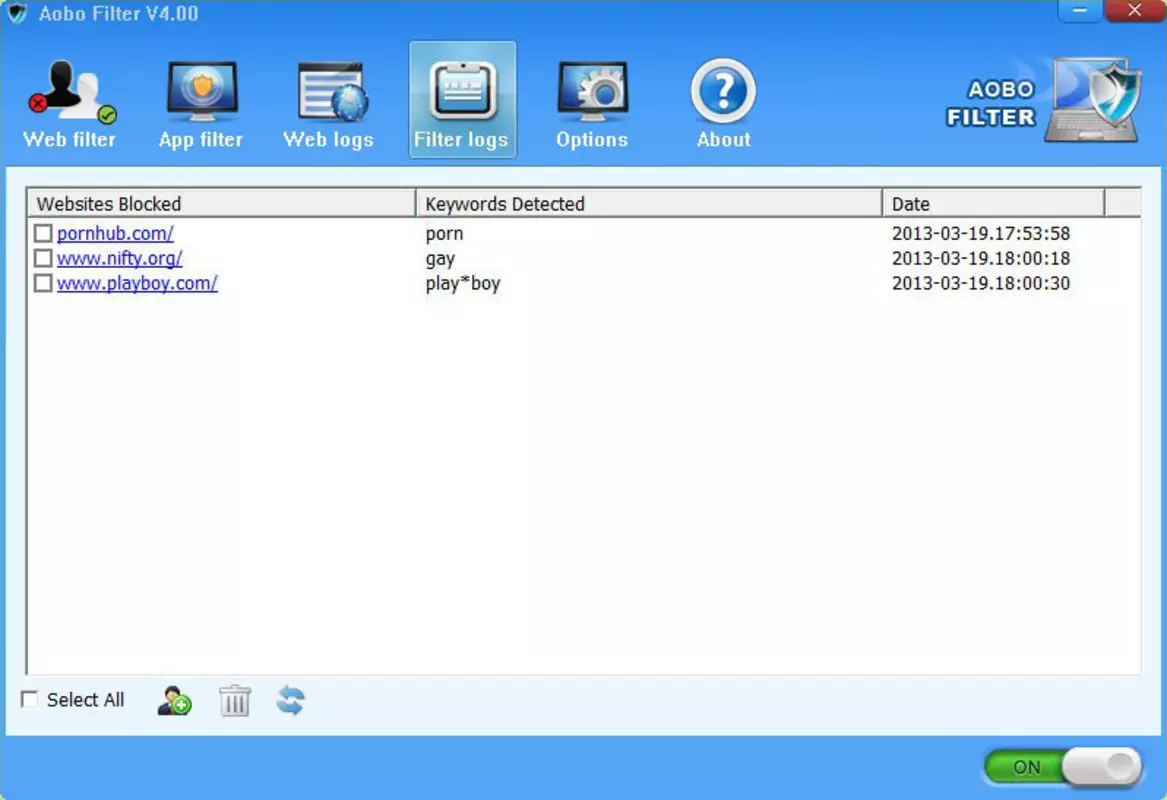The width and height of the screenshot is (1167, 800).
Task: Click the Aobo Filter laptop shield logo
Action: coord(1093,100)
